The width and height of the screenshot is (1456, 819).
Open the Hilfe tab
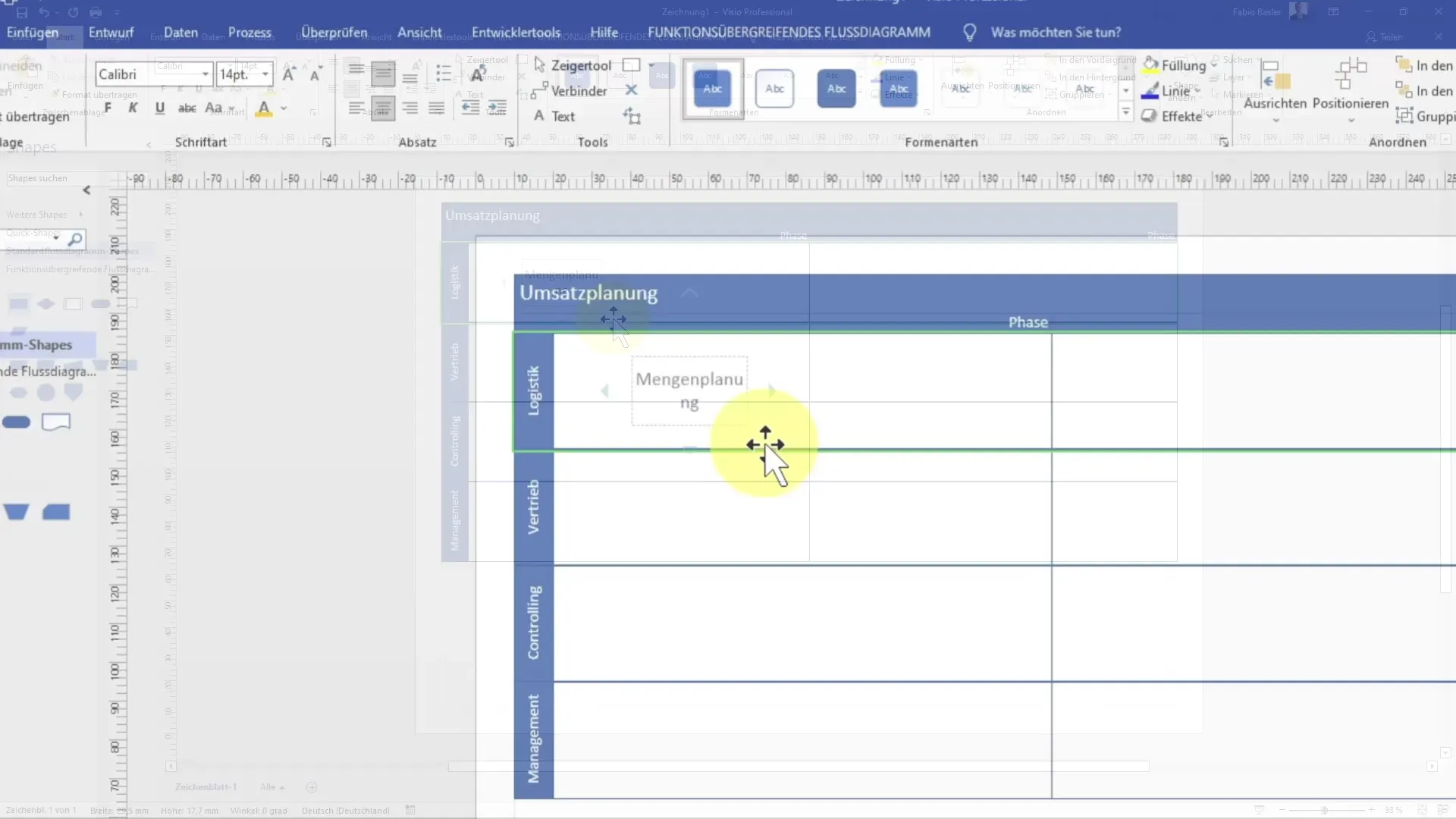pos(604,33)
